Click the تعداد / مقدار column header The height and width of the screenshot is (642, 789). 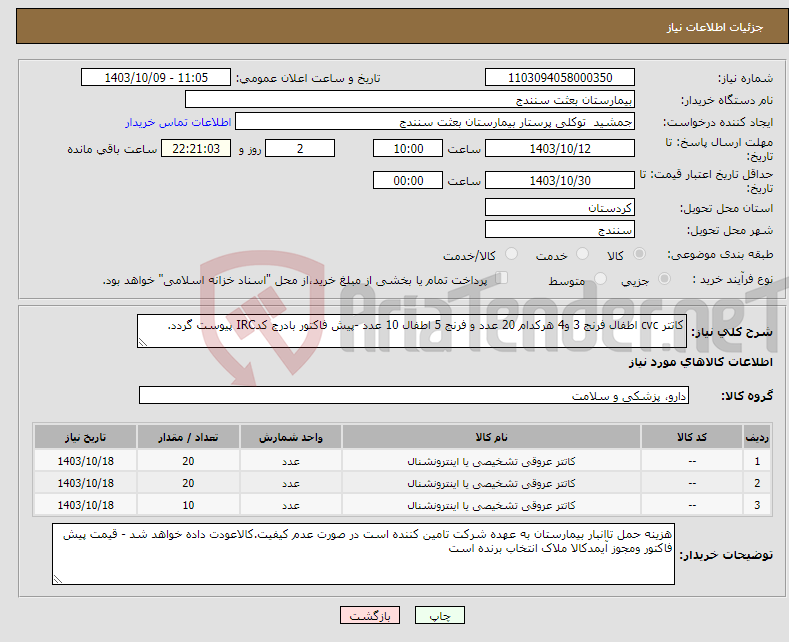(188, 437)
